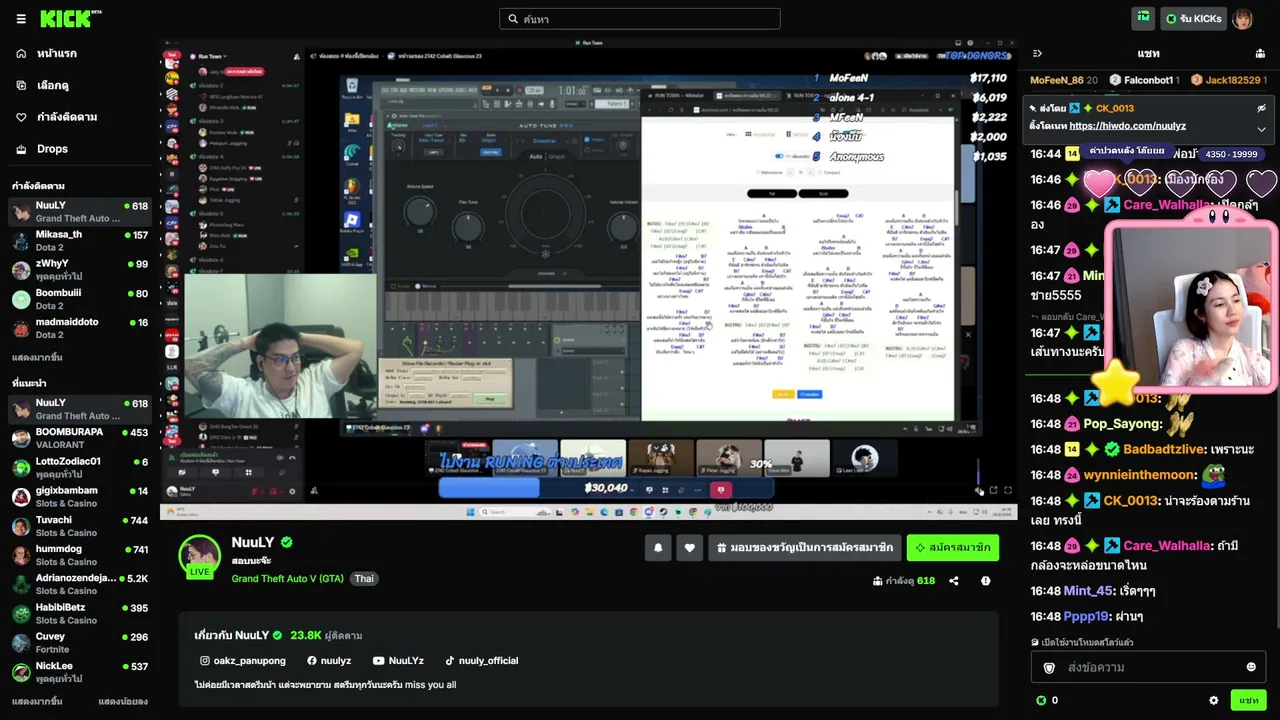Expand the pinned message chevron
This screenshot has width=1280, height=720.
coord(1261,128)
